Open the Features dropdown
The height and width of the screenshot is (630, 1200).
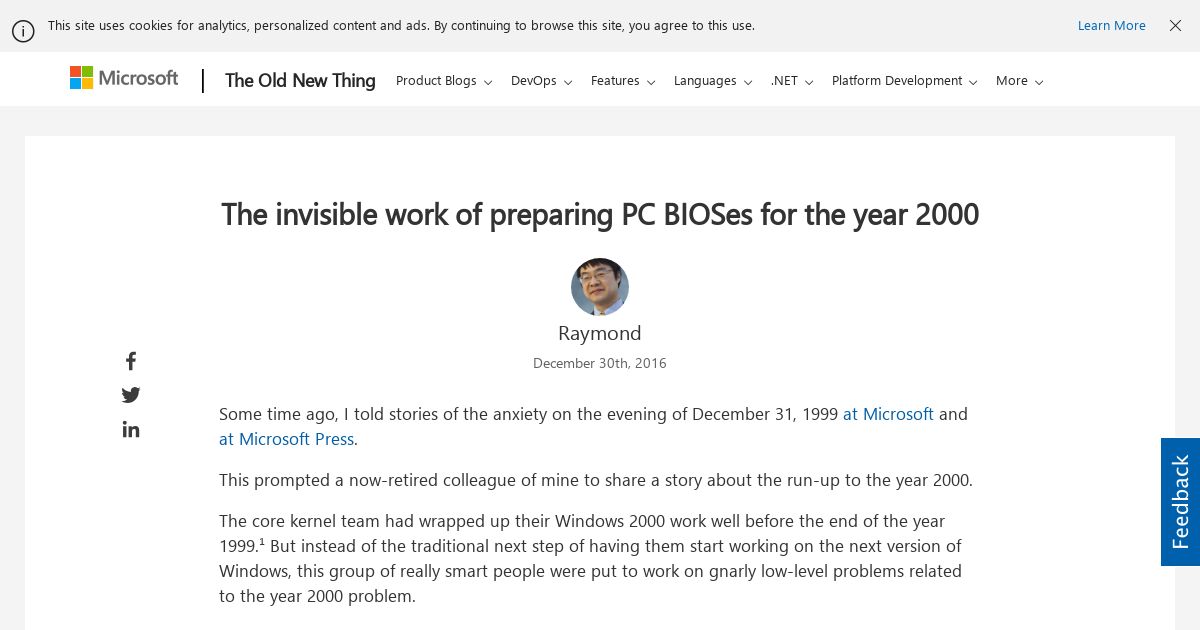point(623,81)
